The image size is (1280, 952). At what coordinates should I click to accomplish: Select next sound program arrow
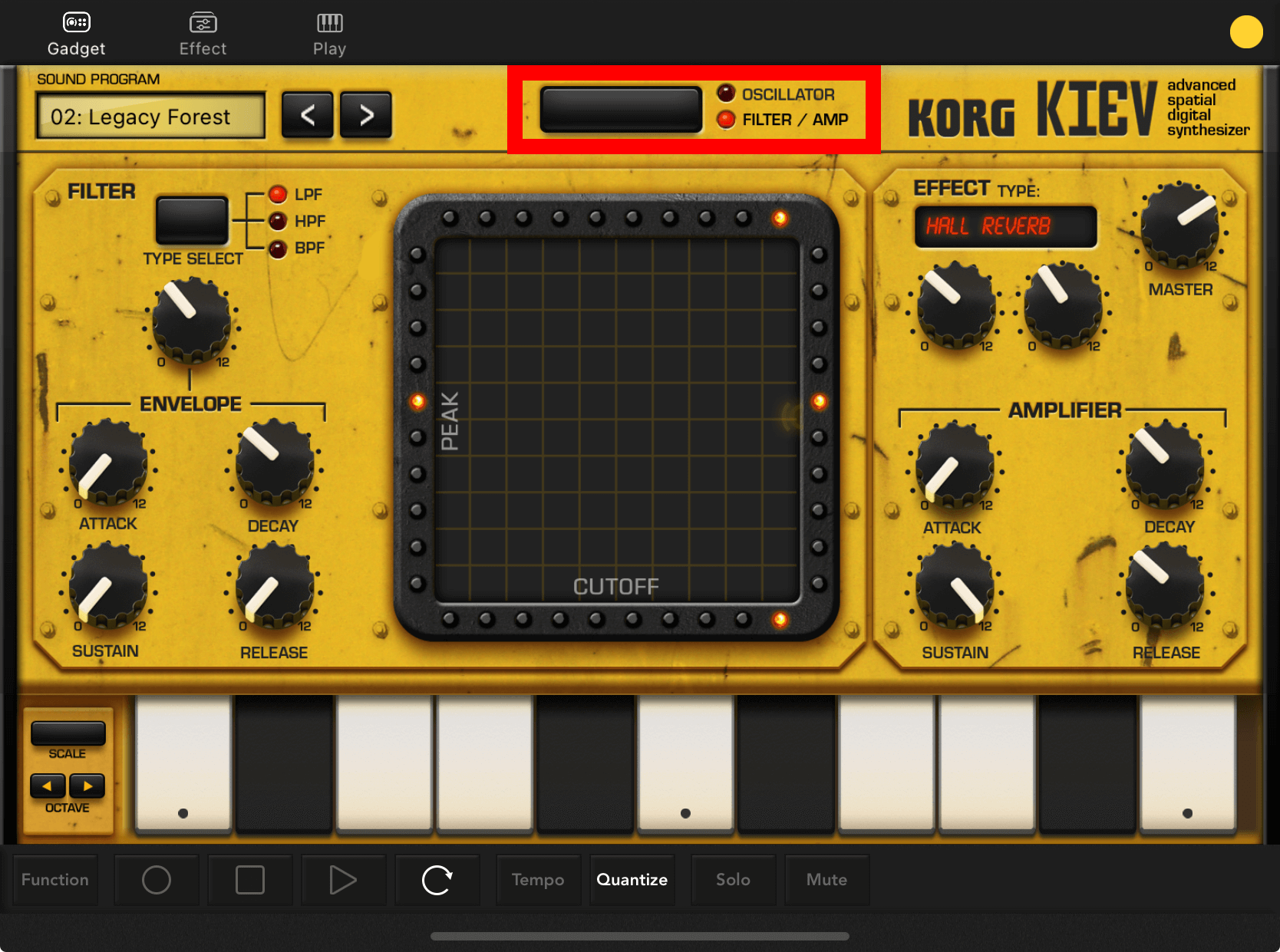(366, 115)
